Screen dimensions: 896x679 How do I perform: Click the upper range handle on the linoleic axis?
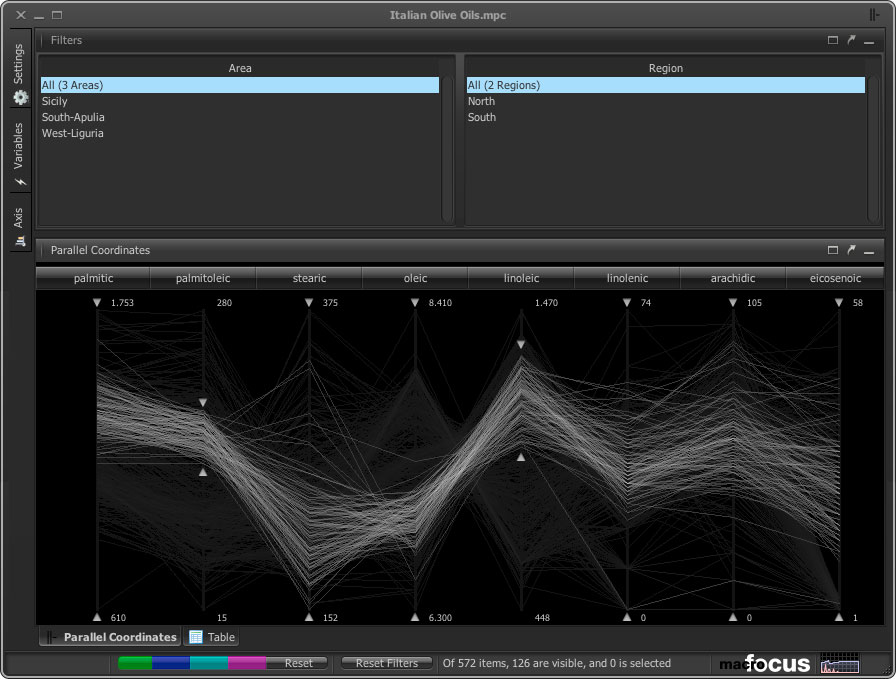click(521, 345)
